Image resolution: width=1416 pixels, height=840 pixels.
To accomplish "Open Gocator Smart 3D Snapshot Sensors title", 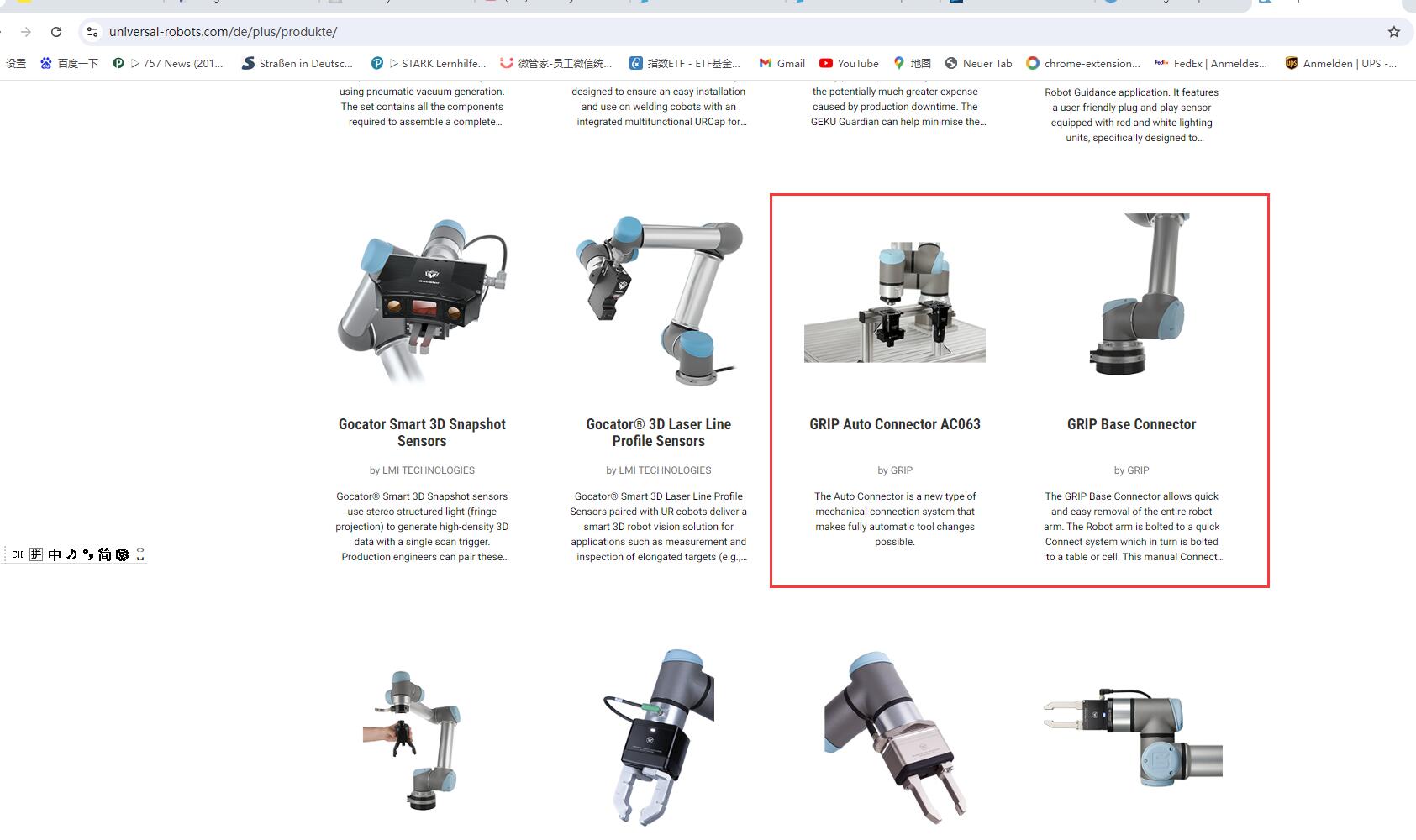I will (x=422, y=433).
